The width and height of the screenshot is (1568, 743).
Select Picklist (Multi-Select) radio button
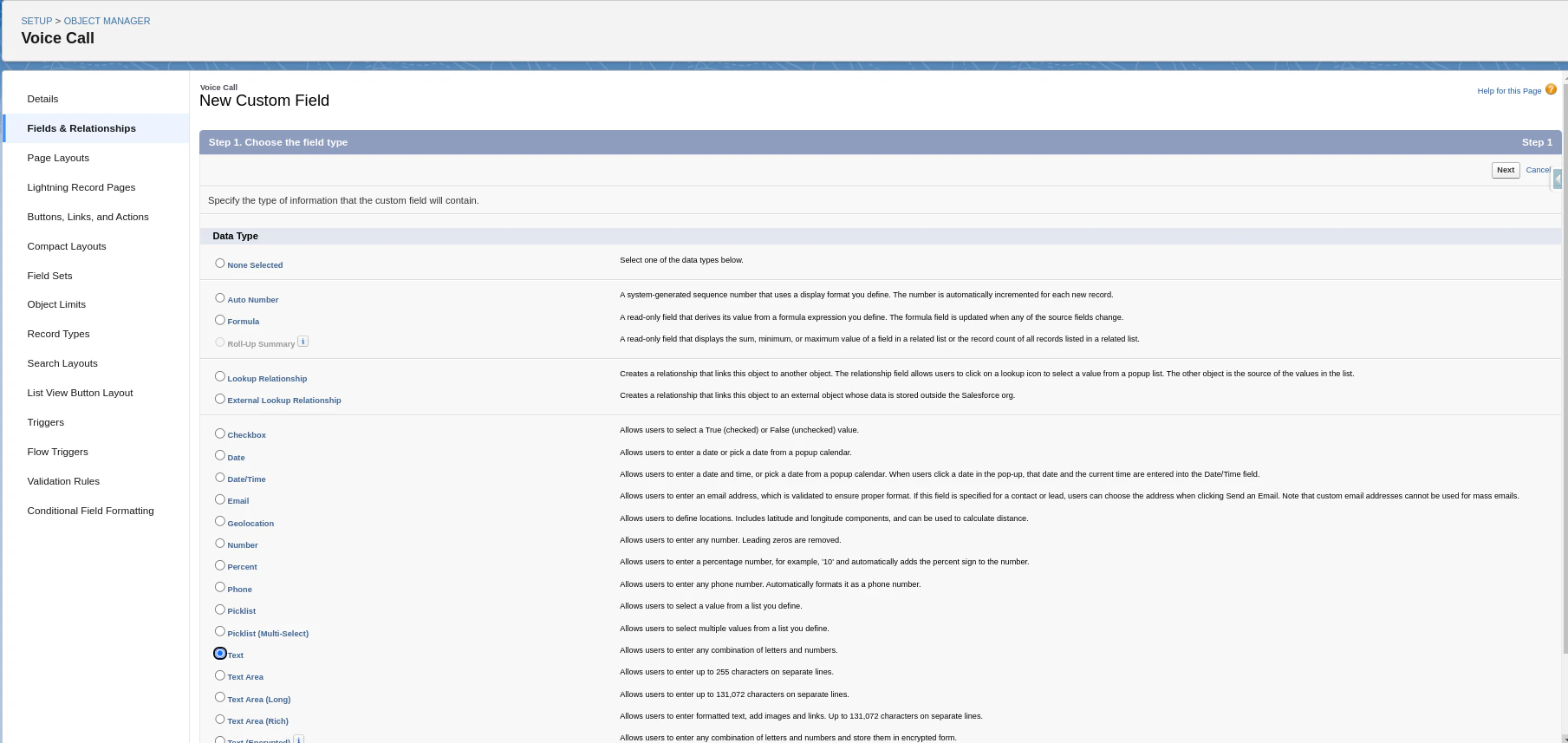pyautogui.click(x=220, y=632)
